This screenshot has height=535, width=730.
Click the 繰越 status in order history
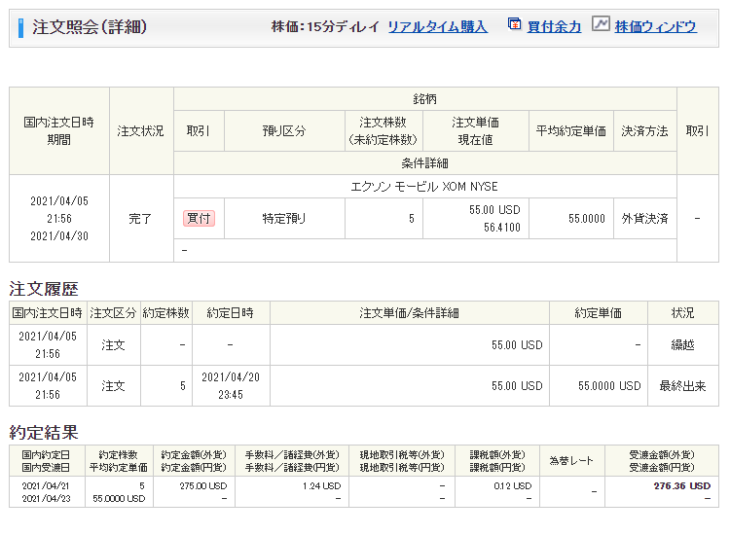(x=683, y=345)
